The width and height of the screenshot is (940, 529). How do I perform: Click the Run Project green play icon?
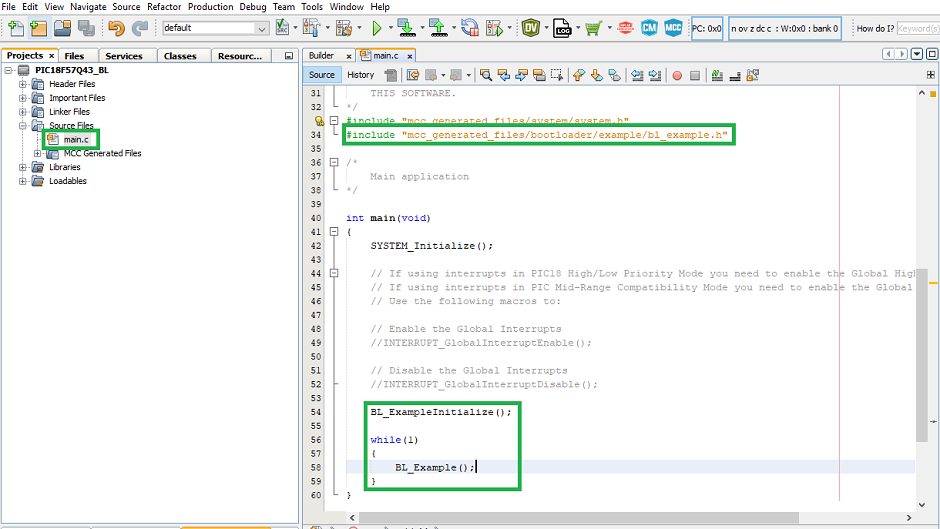[x=377, y=28]
